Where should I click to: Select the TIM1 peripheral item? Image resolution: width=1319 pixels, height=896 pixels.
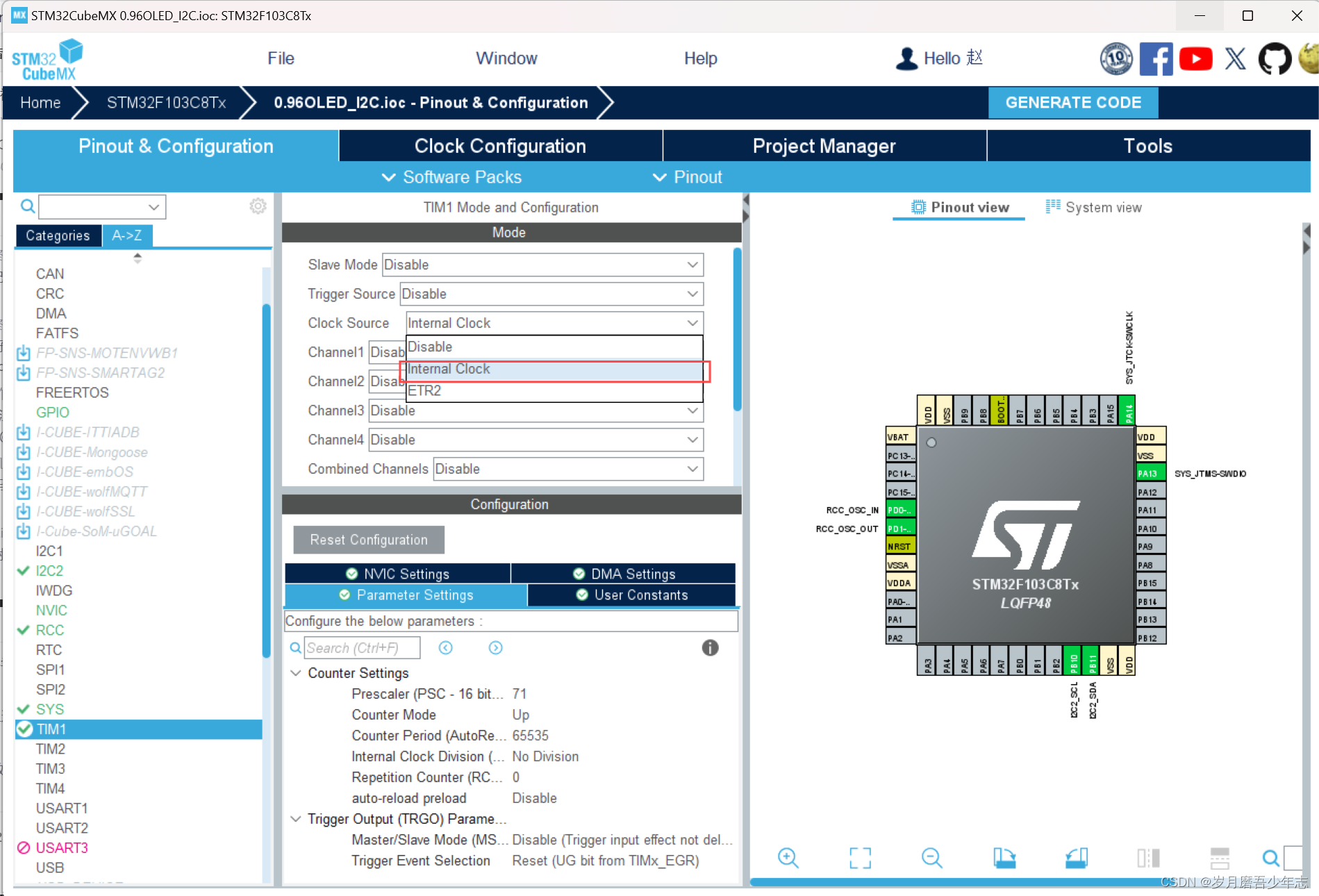click(x=138, y=729)
